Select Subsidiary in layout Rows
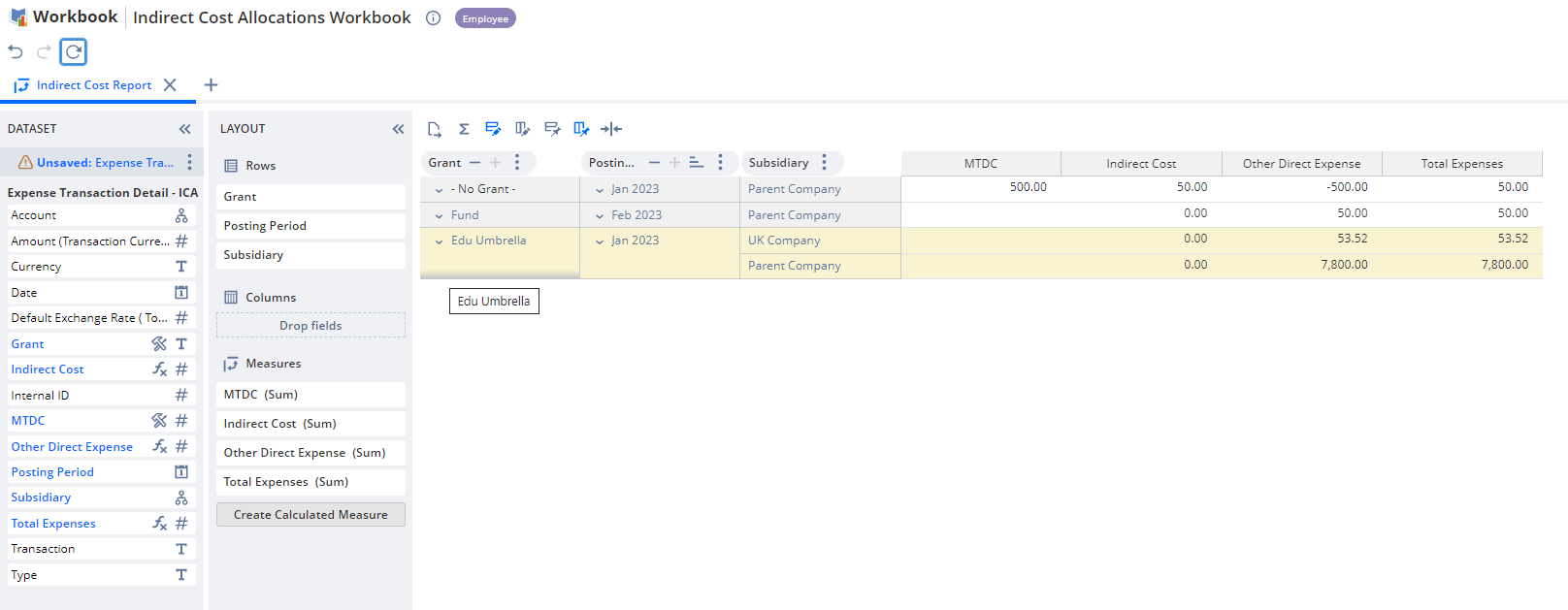Image resolution: width=1568 pixels, height=610 pixels. 310,255
